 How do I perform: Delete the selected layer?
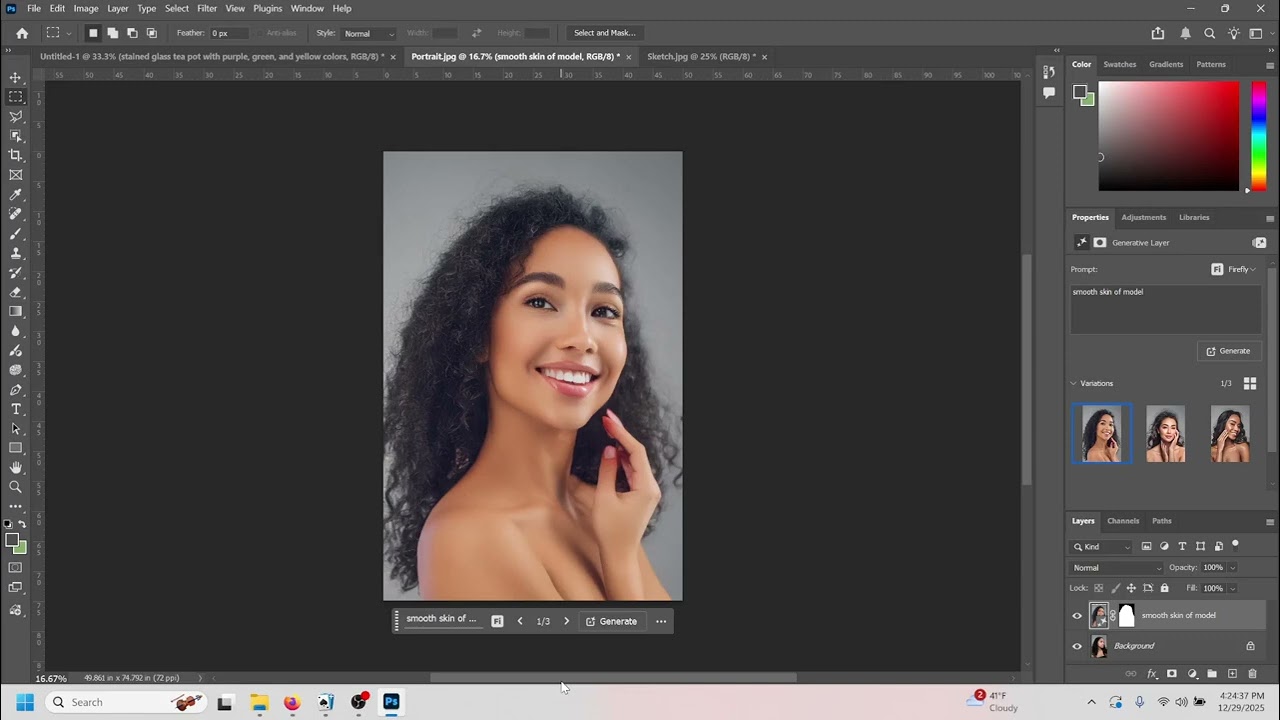point(1252,674)
